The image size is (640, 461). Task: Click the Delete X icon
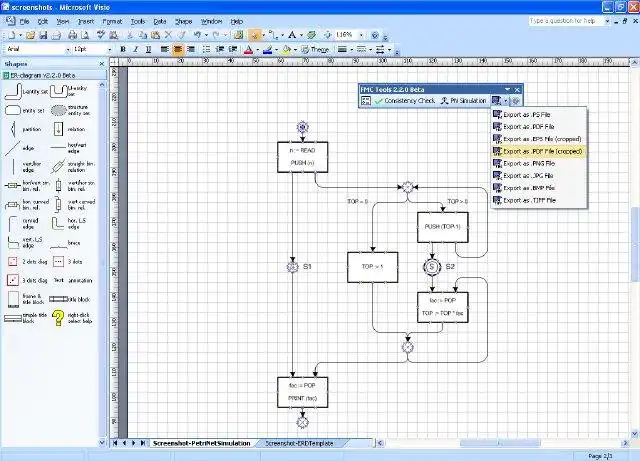point(168,36)
